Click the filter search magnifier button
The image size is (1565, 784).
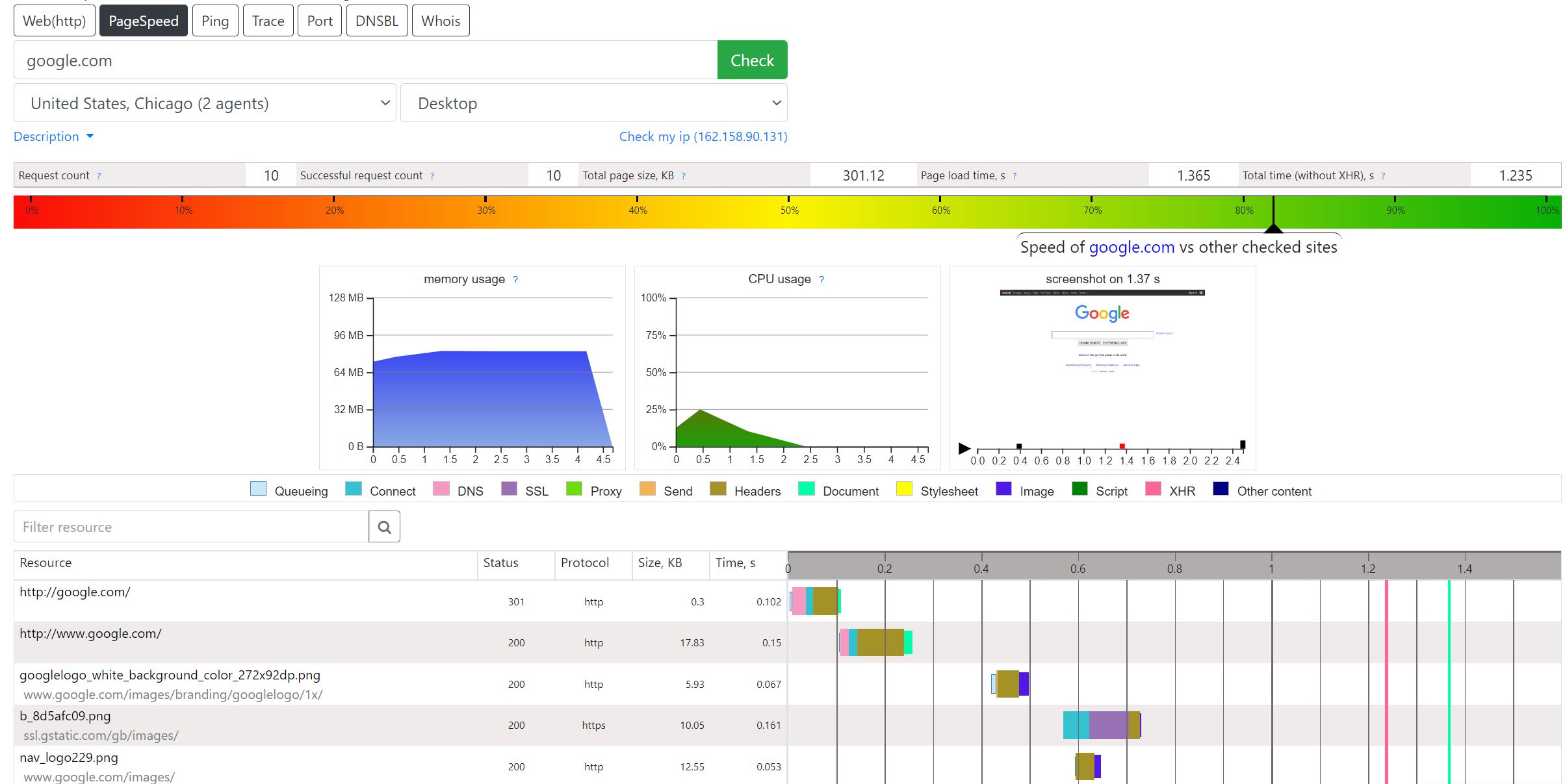[384, 527]
